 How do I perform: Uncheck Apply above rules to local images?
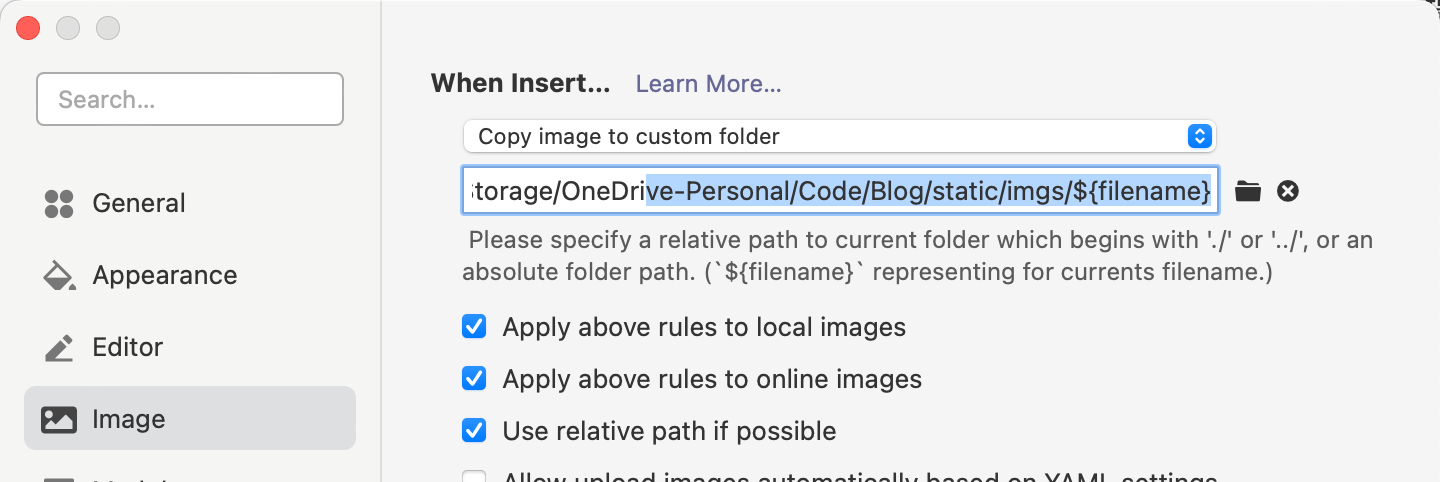474,327
